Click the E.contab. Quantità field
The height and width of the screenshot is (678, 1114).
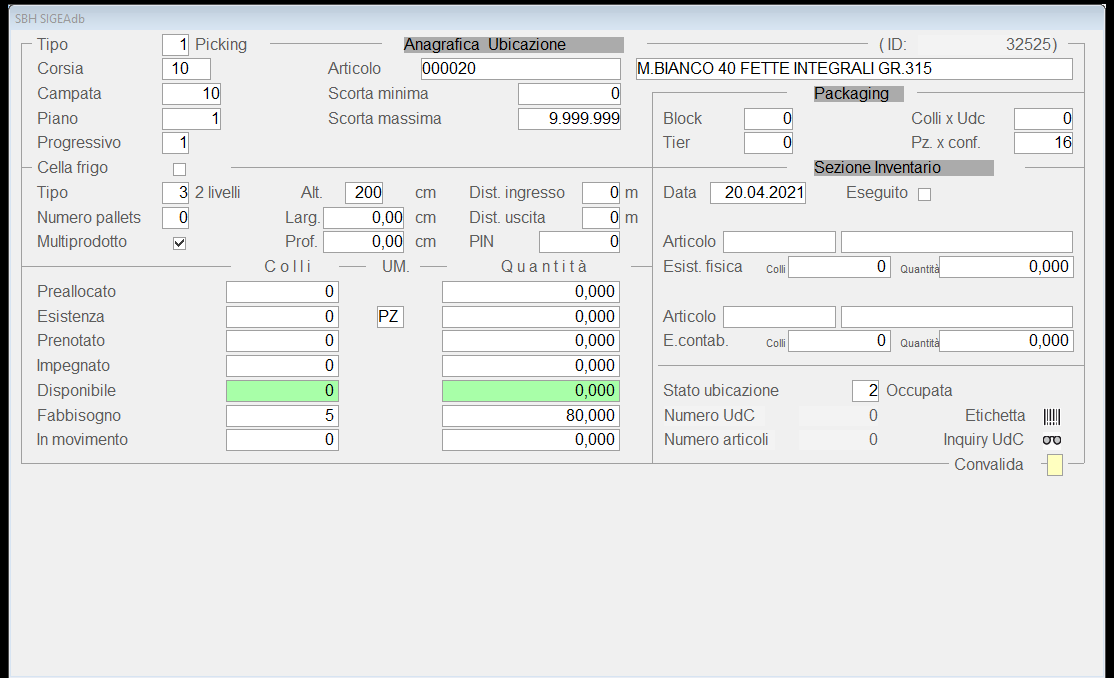[1006, 341]
